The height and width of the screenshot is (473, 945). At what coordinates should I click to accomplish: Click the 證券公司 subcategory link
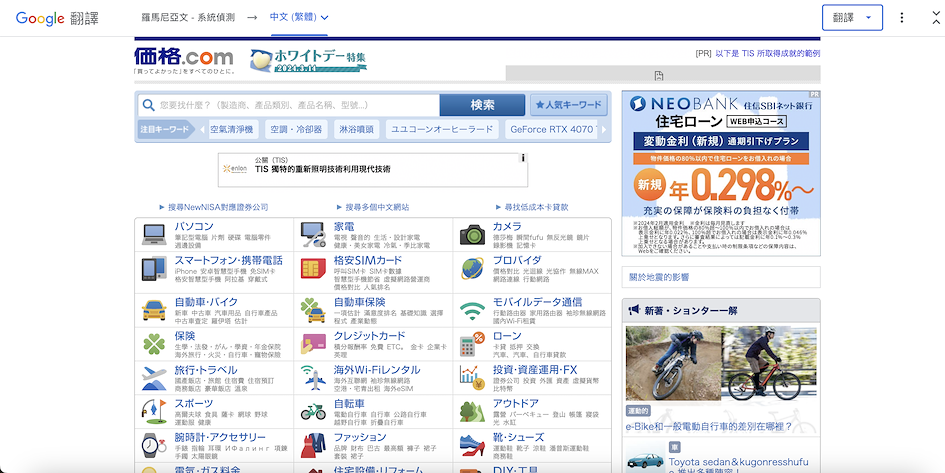point(505,381)
